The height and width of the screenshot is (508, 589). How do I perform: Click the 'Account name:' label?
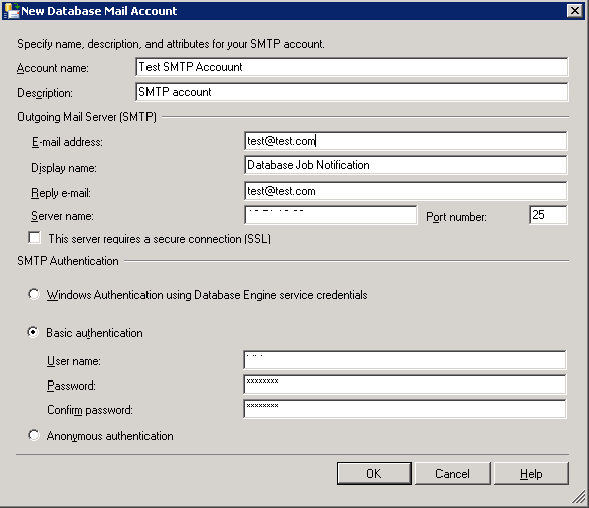53,68
